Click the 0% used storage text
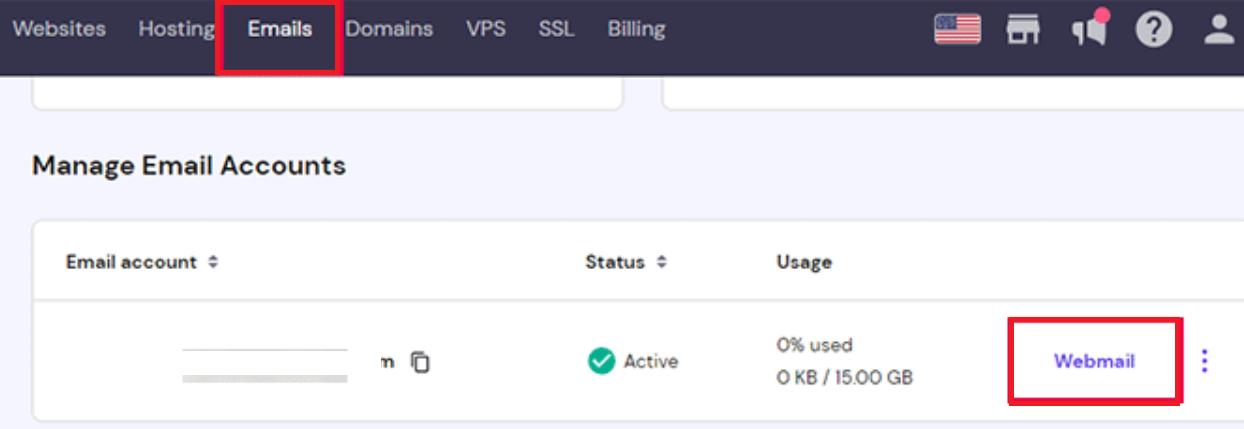 click(x=814, y=345)
